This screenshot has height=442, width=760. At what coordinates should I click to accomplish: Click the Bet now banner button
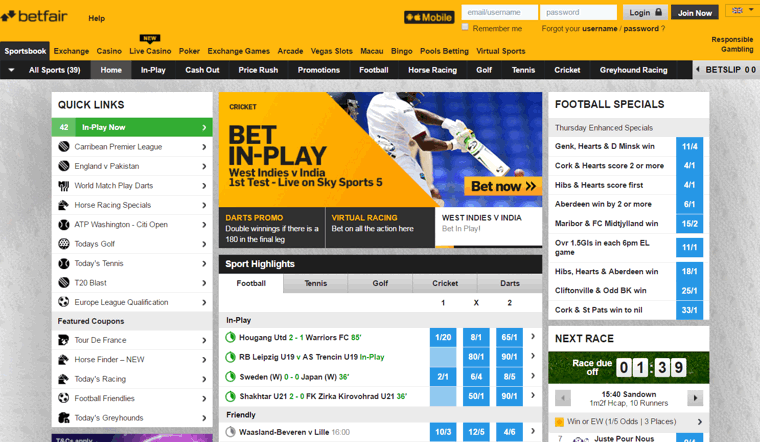tap(503, 186)
